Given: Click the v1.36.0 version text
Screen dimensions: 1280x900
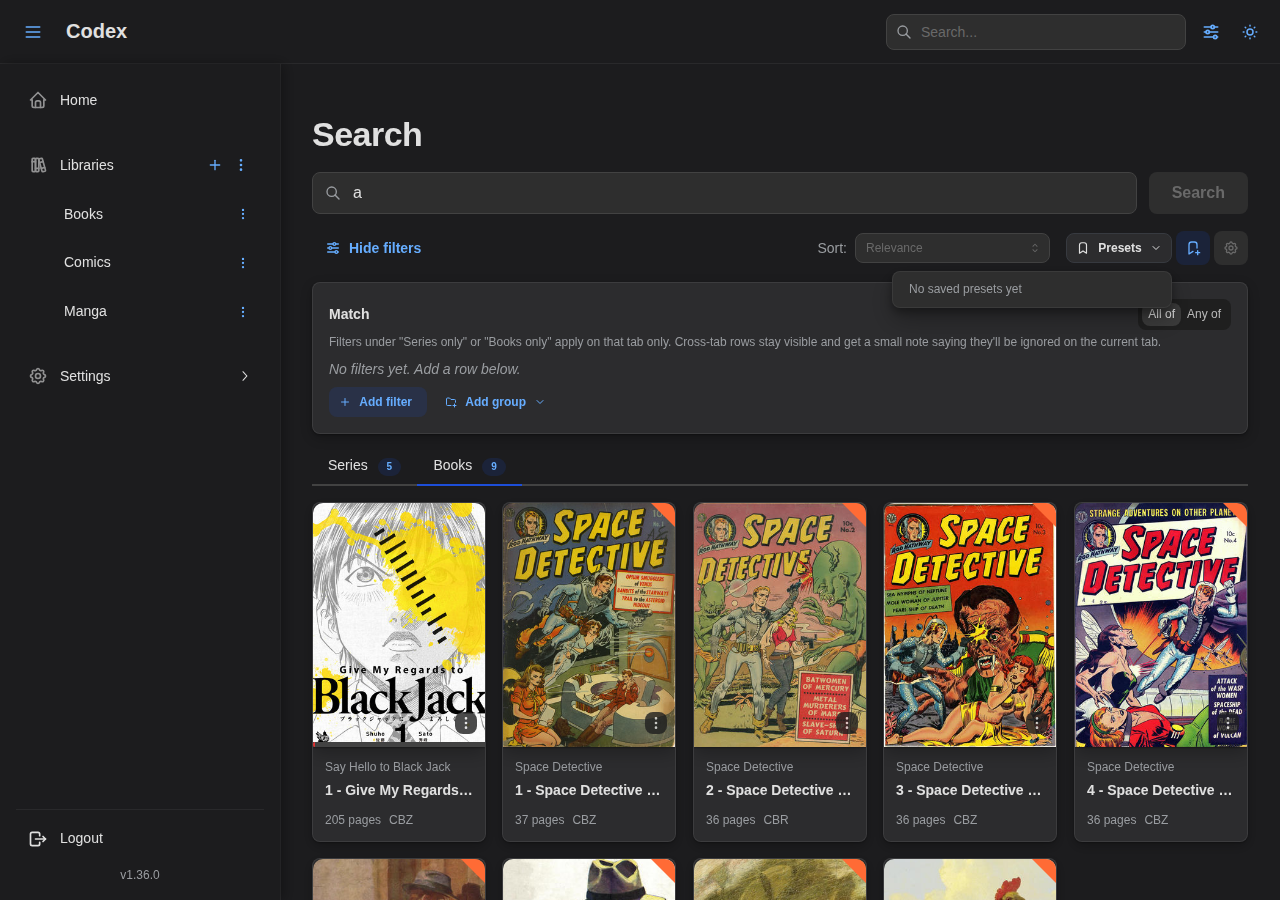Looking at the screenshot, I should 140,875.
